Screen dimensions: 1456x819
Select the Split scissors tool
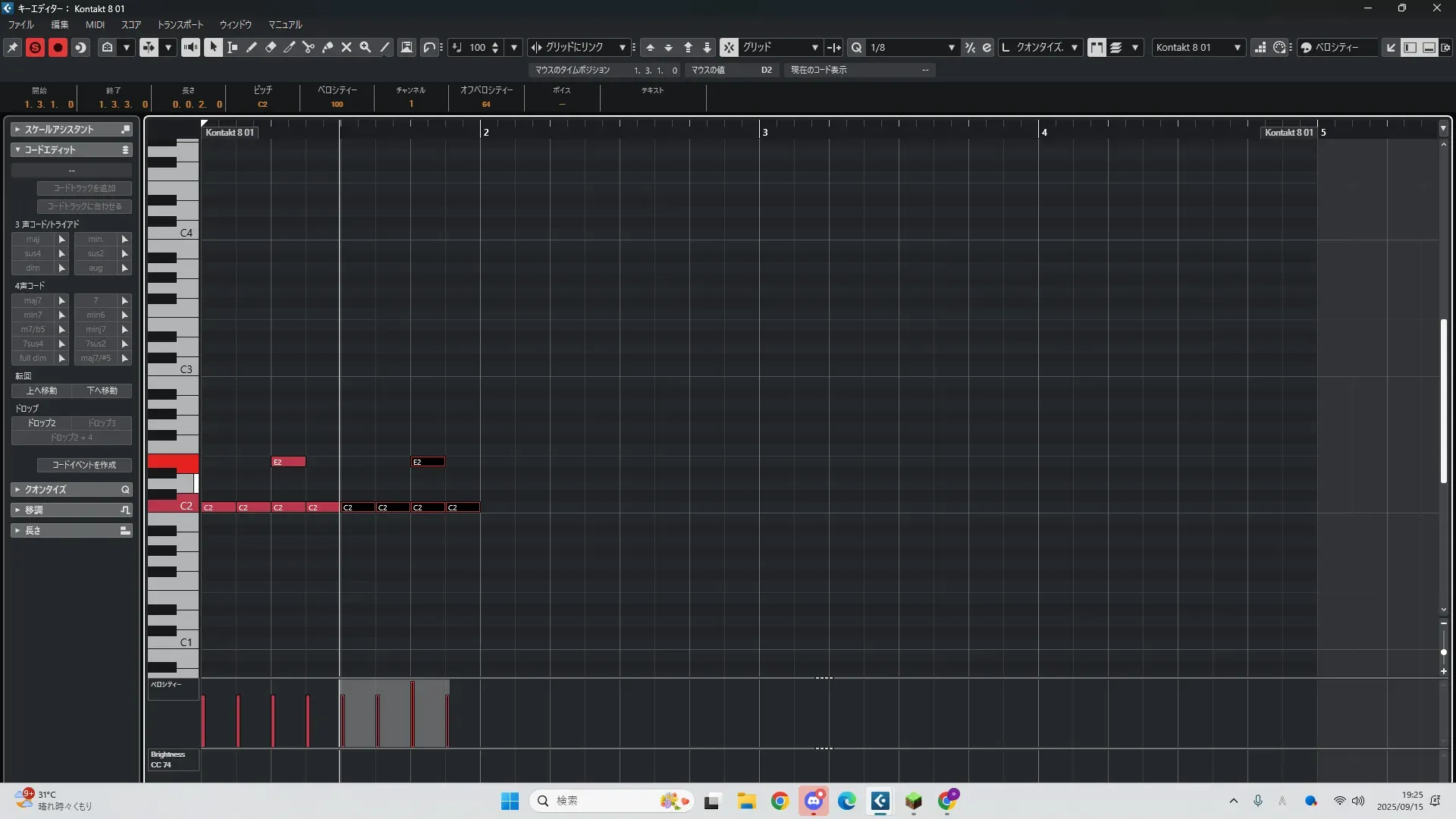click(x=309, y=47)
